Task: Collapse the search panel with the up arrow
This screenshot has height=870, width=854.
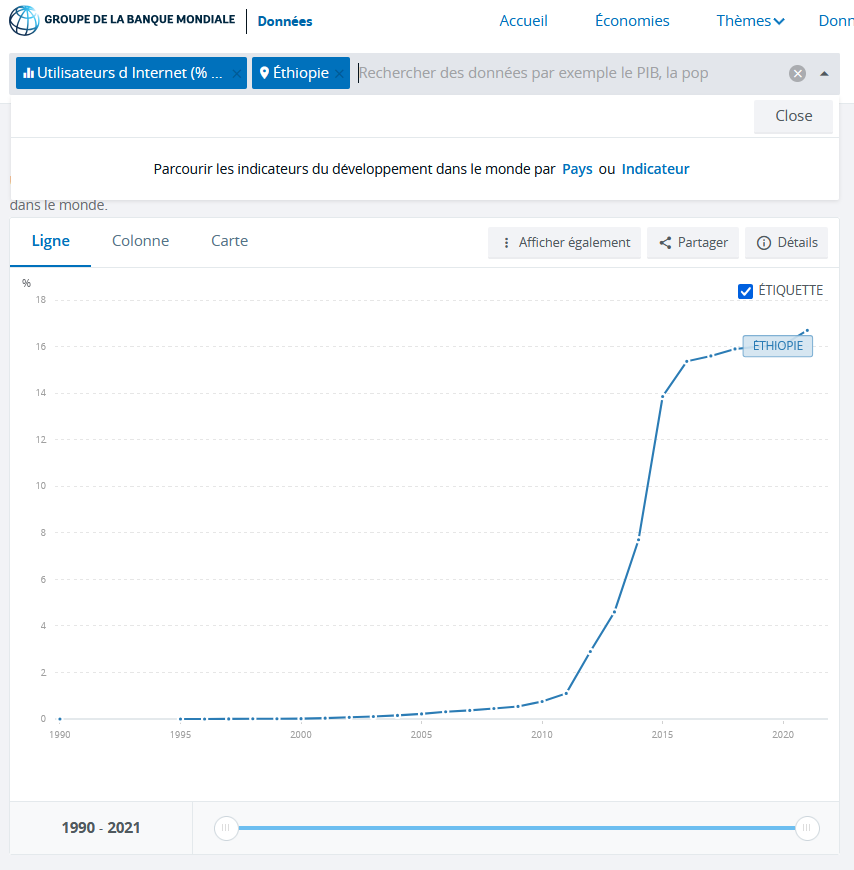Action: pos(824,73)
